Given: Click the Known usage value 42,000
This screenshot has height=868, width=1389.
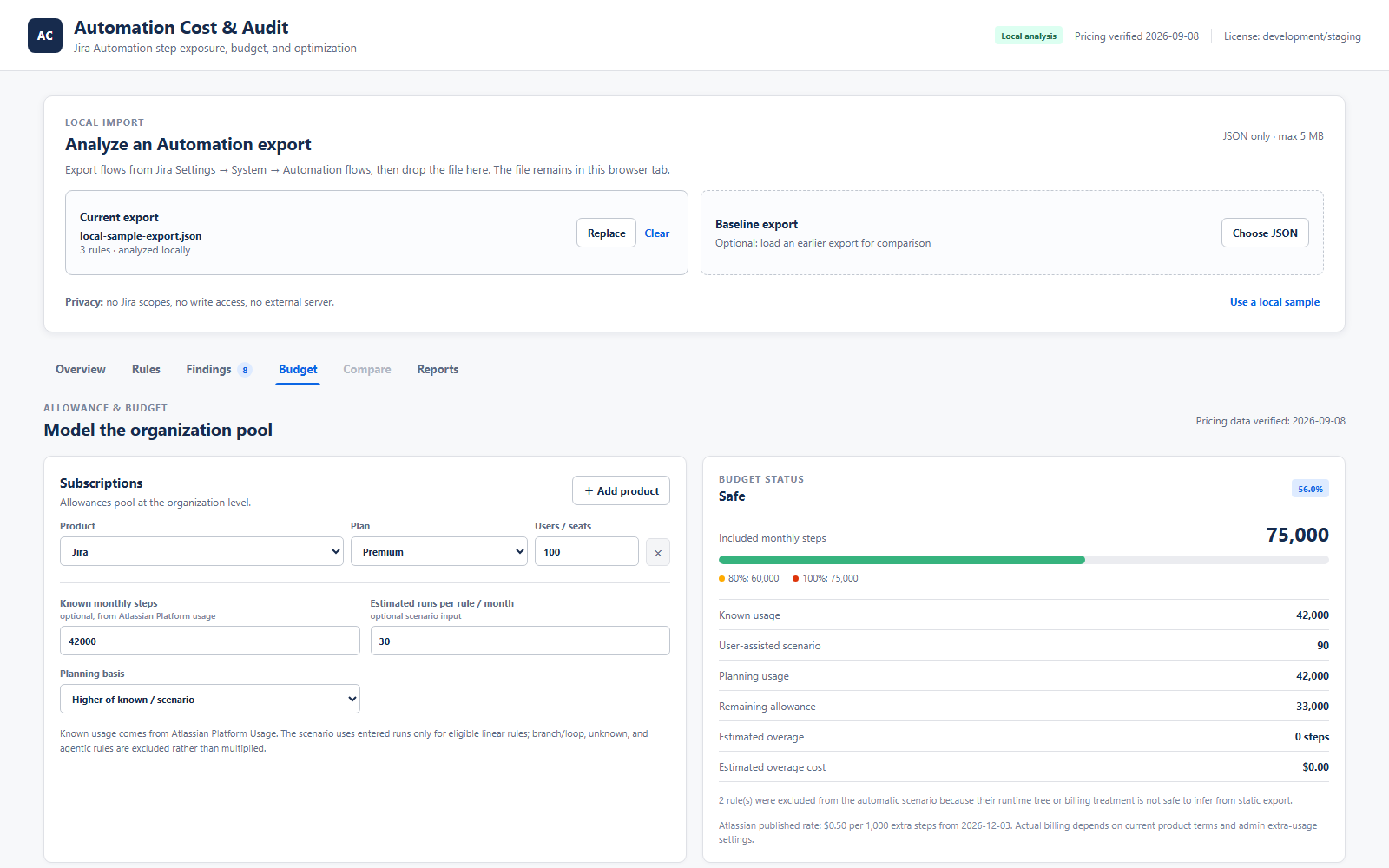Looking at the screenshot, I should pyautogui.click(x=1312, y=615).
